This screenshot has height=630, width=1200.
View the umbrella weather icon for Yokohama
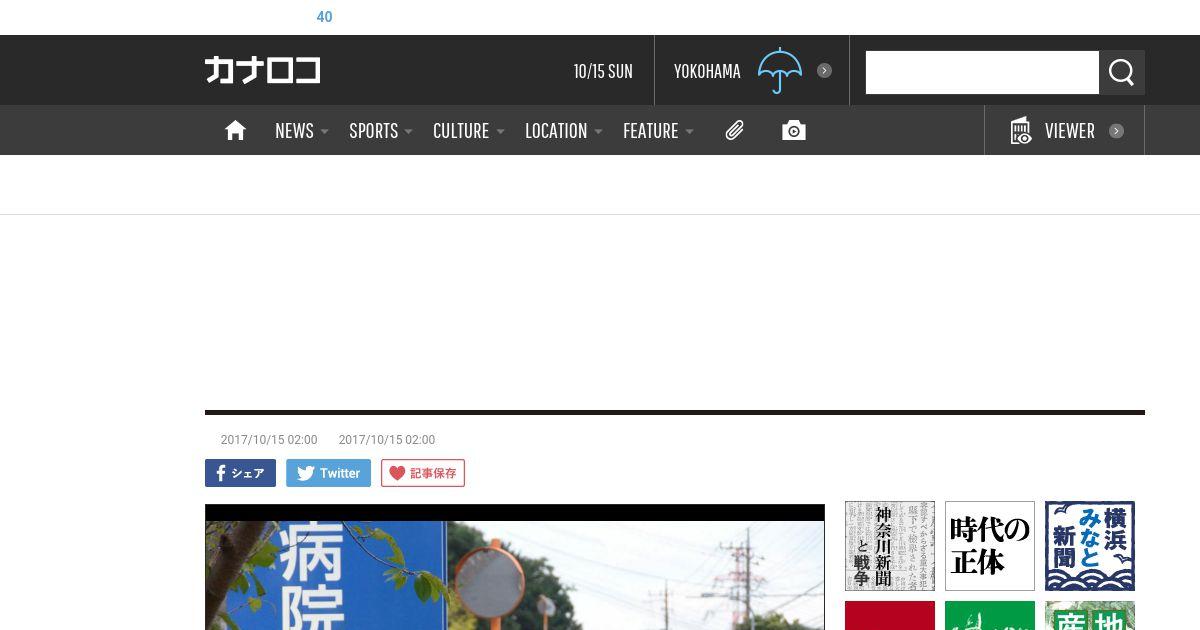tap(780, 70)
